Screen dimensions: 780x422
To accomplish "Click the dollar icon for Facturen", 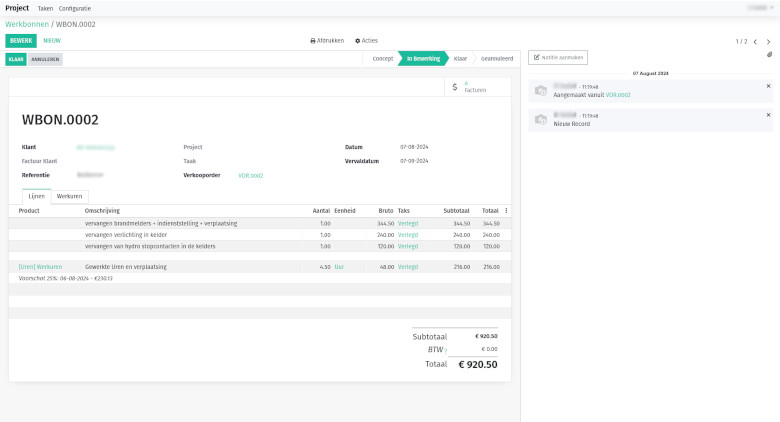I will (x=455, y=87).
